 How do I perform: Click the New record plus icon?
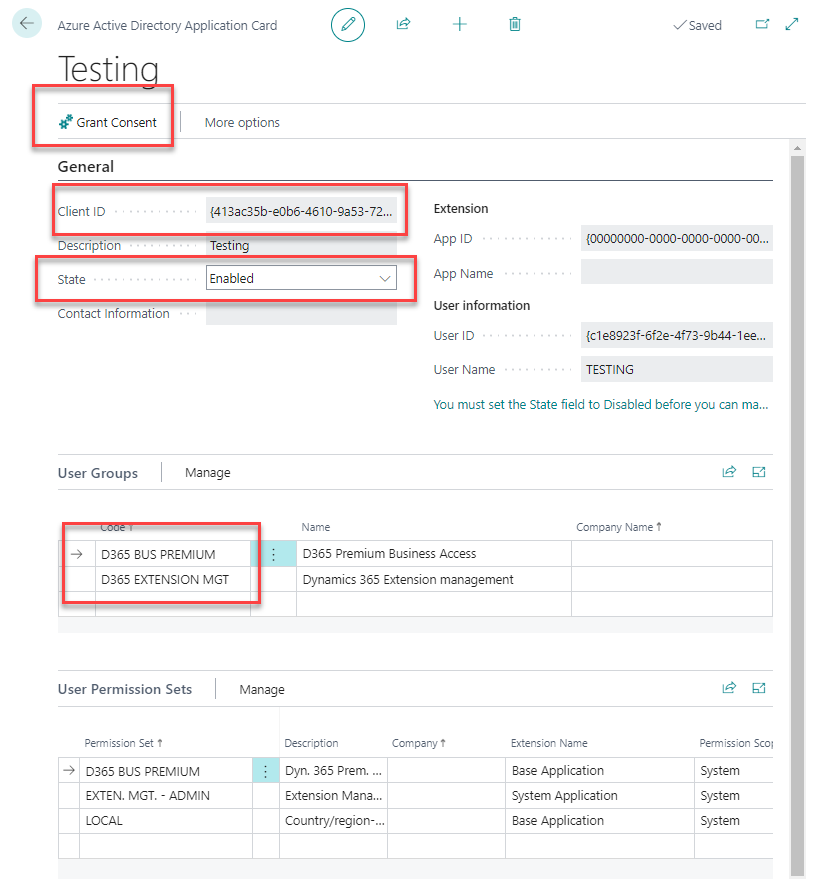click(x=459, y=24)
